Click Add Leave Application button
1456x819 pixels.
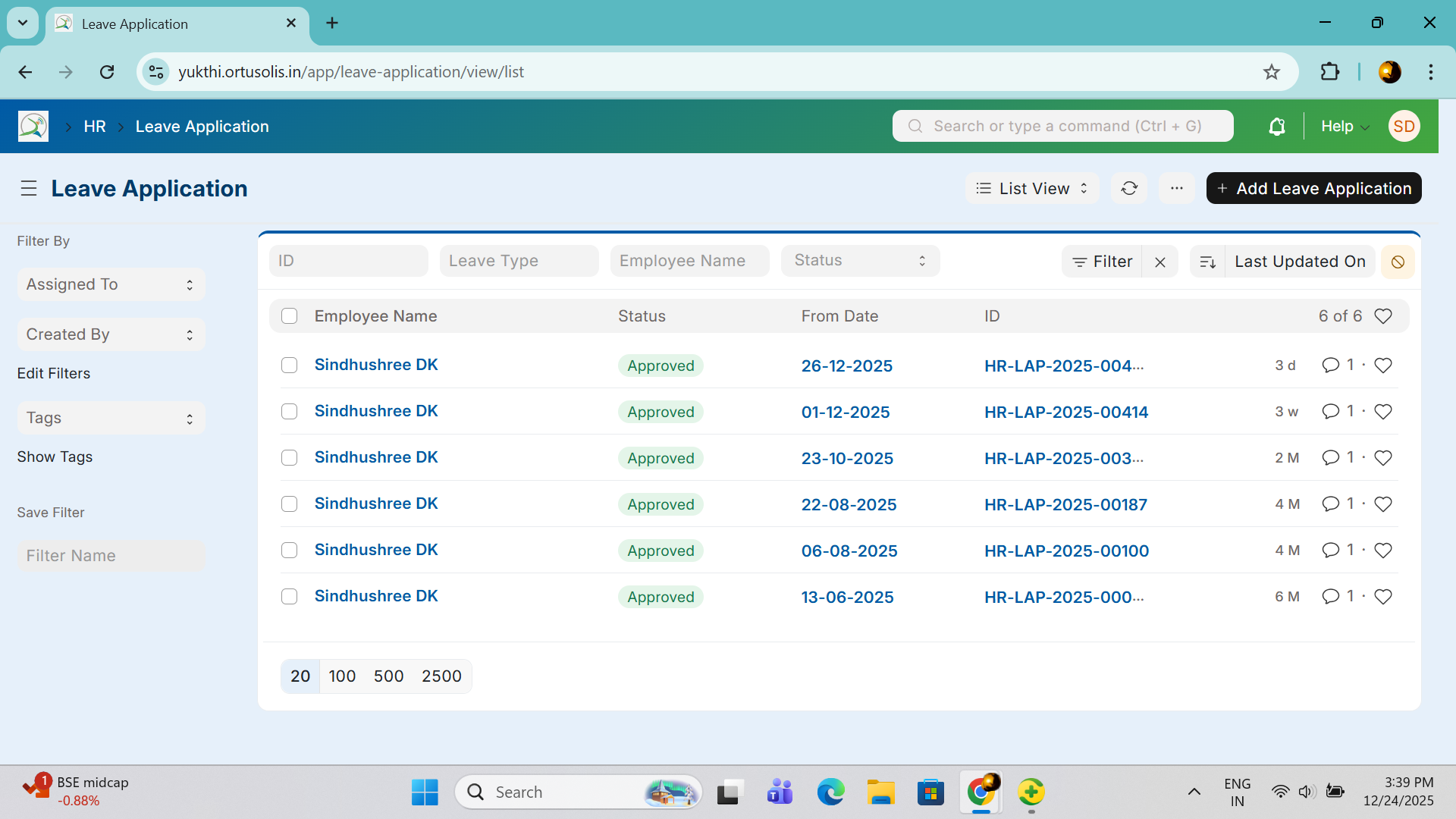(1313, 188)
